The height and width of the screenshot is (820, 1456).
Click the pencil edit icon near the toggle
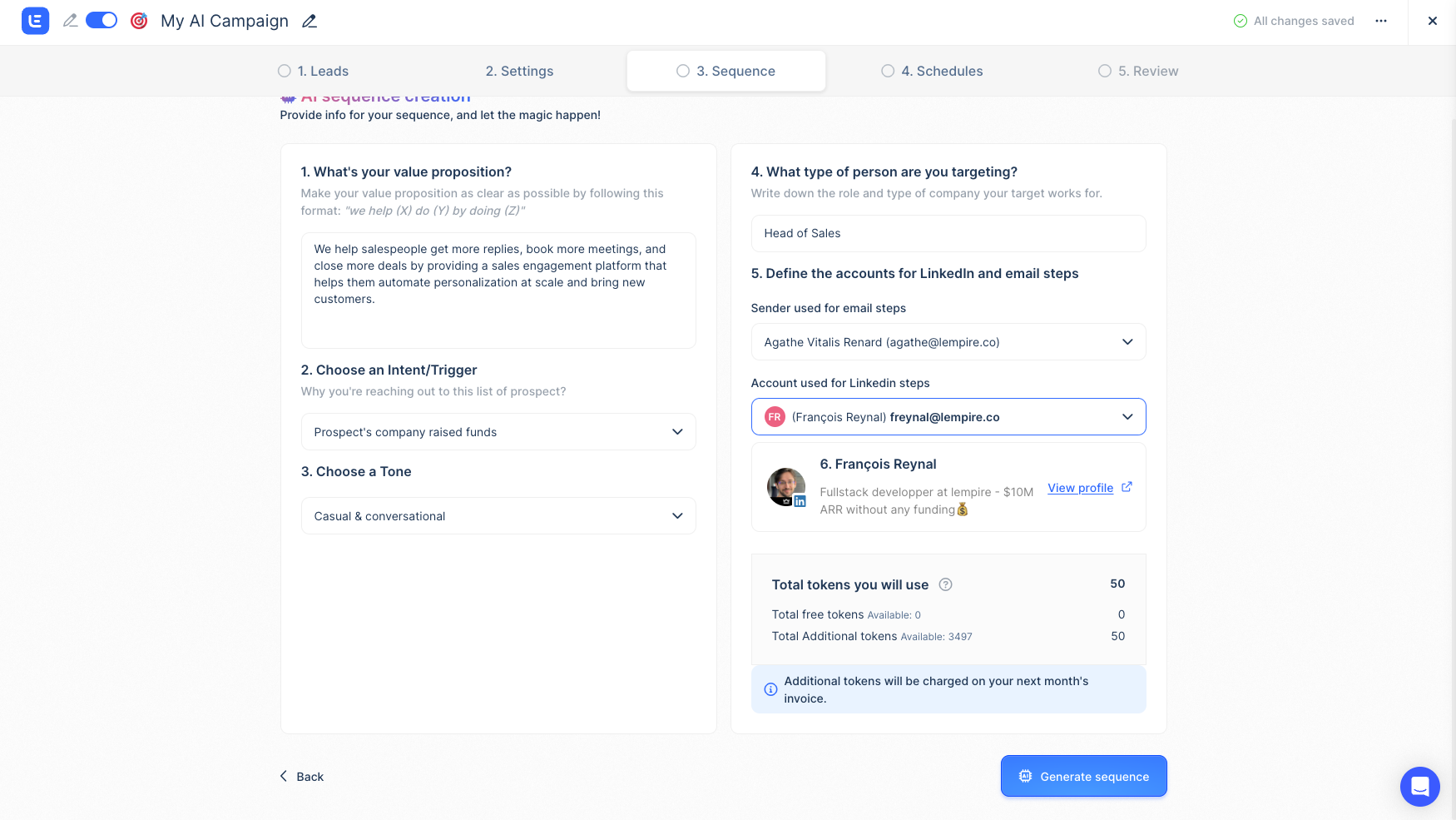coord(71,20)
